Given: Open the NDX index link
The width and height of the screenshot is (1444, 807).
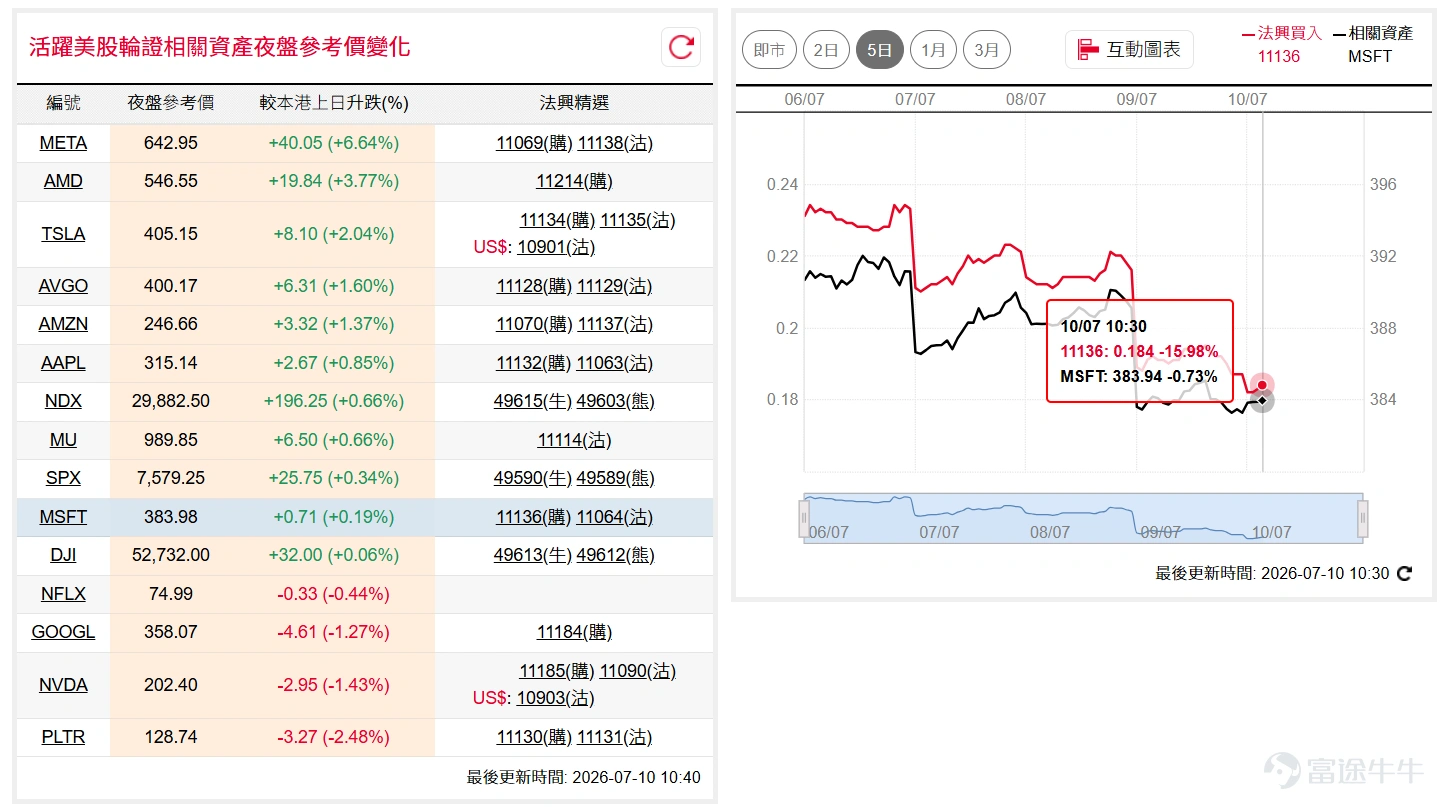Looking at the screenshot, I should [x=63, y=401].
